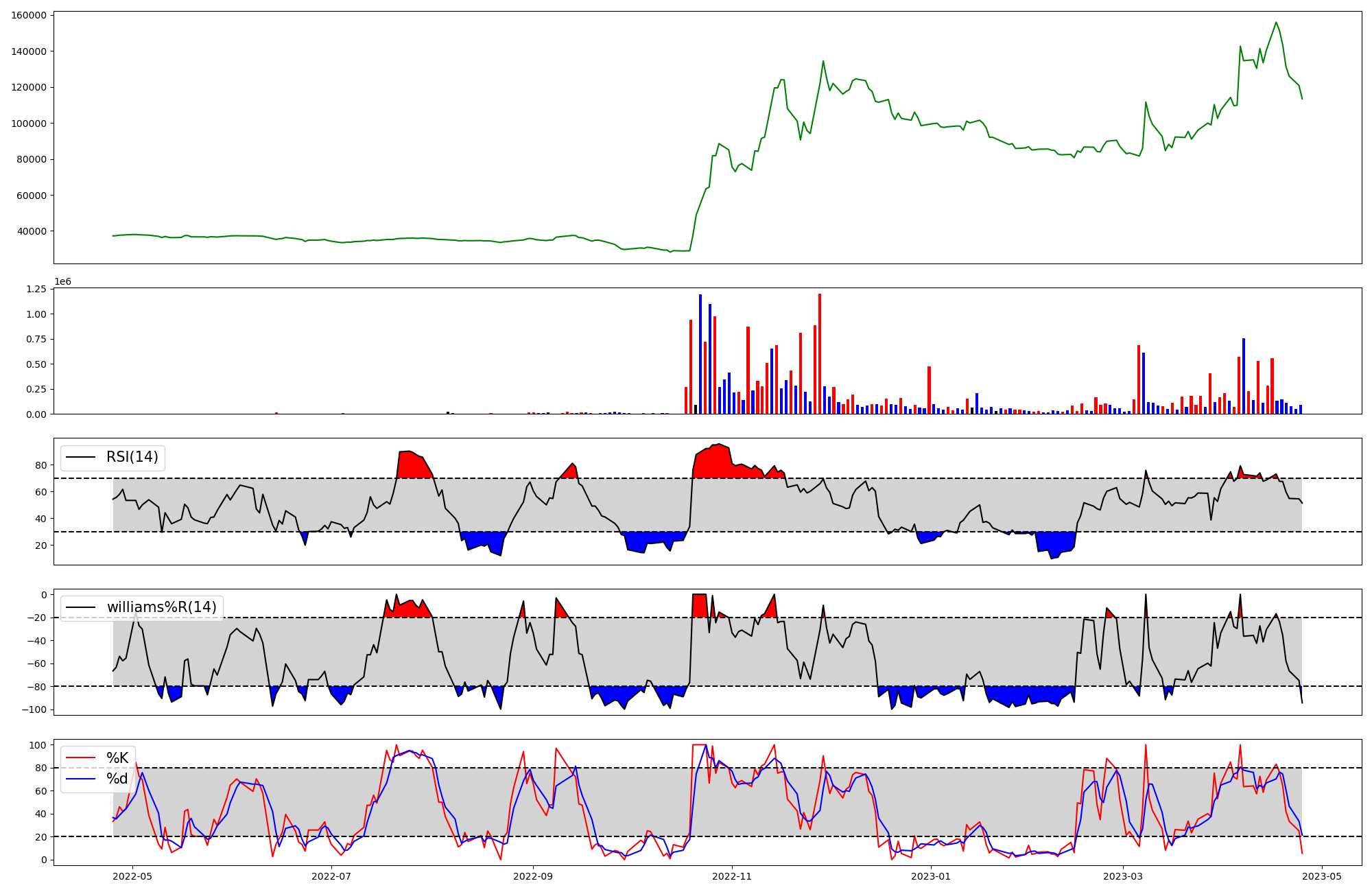This screenshot has height=892, width=1372.
Task: Click the red %K legend line sample
Action: click(x=80, y=758)
